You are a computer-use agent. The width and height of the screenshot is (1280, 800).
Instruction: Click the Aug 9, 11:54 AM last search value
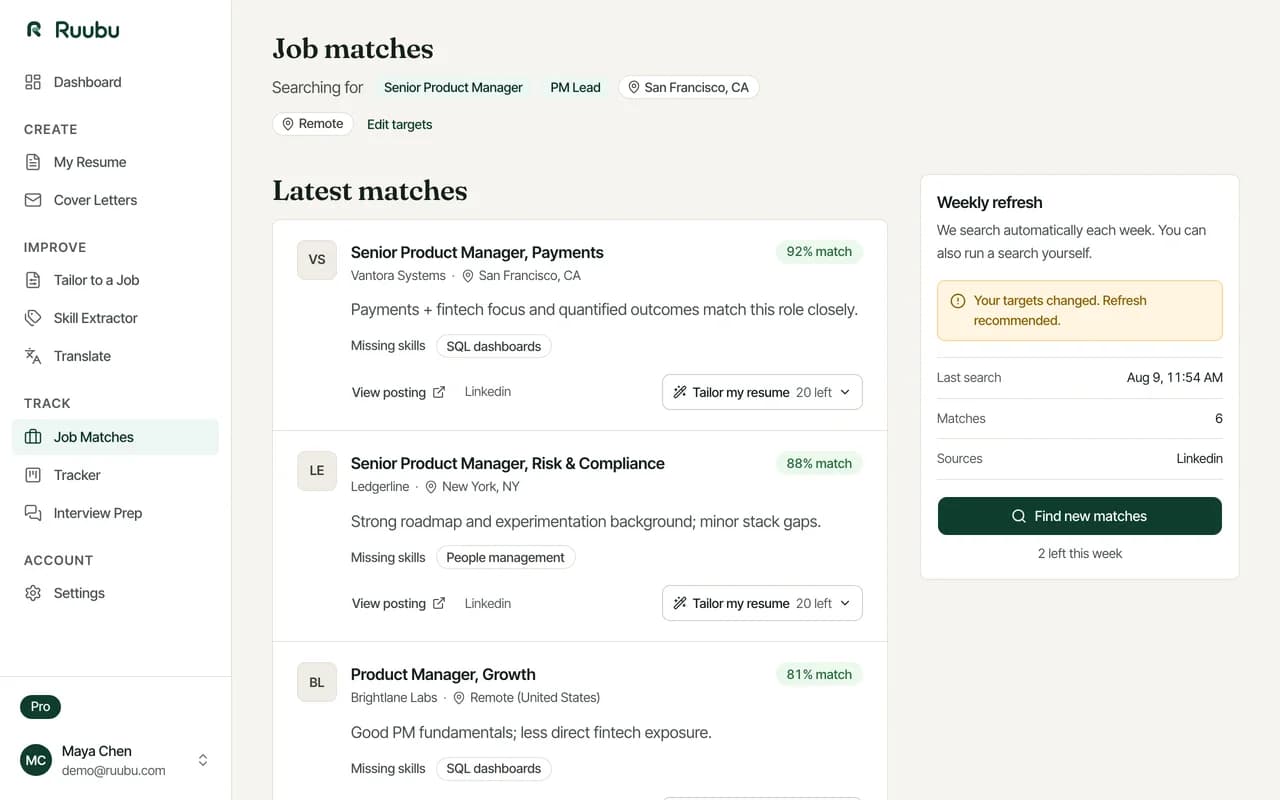[1174, 377]
